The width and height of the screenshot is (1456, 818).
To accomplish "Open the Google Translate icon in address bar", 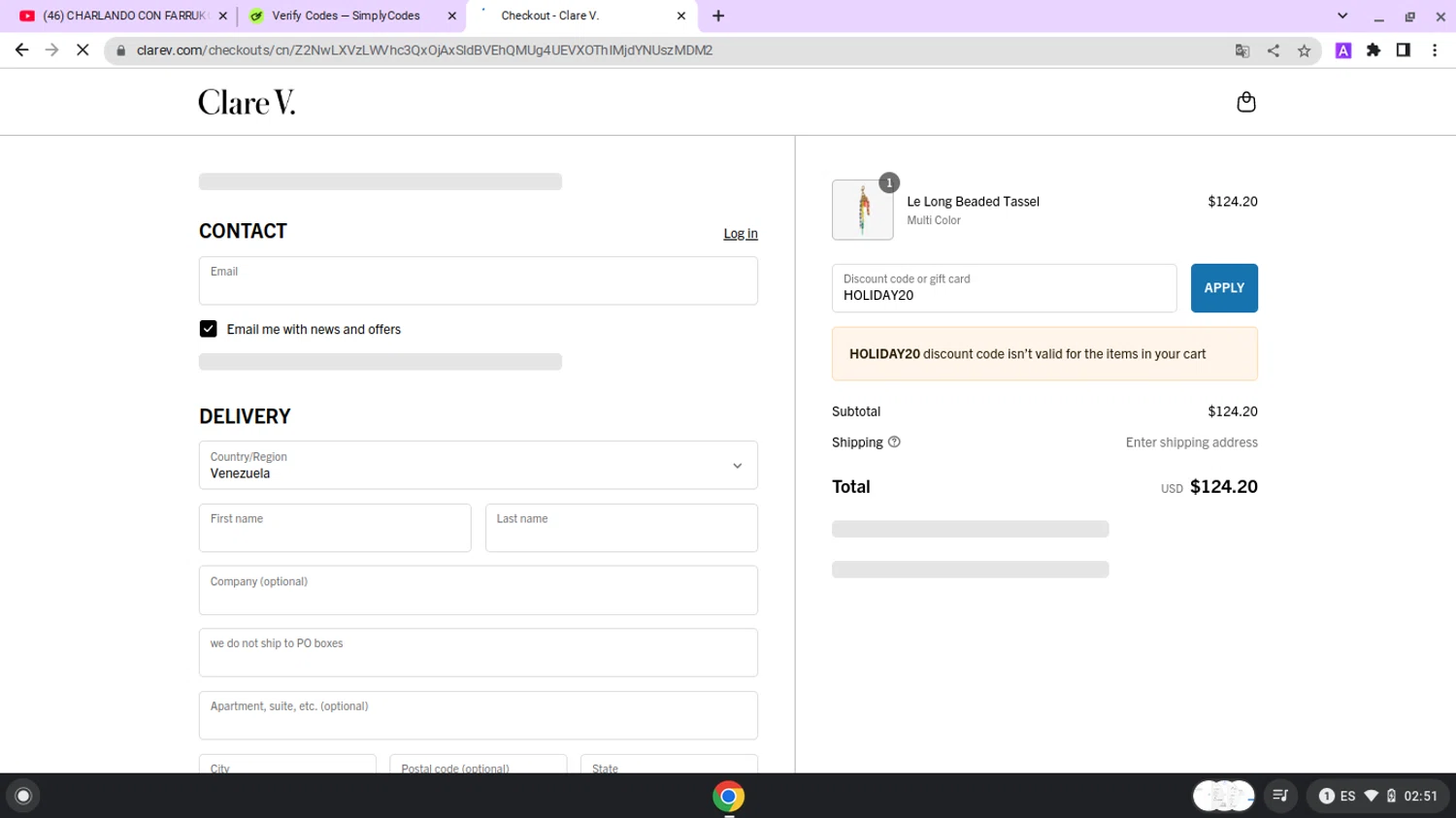I will click(x=1242, y=50).
